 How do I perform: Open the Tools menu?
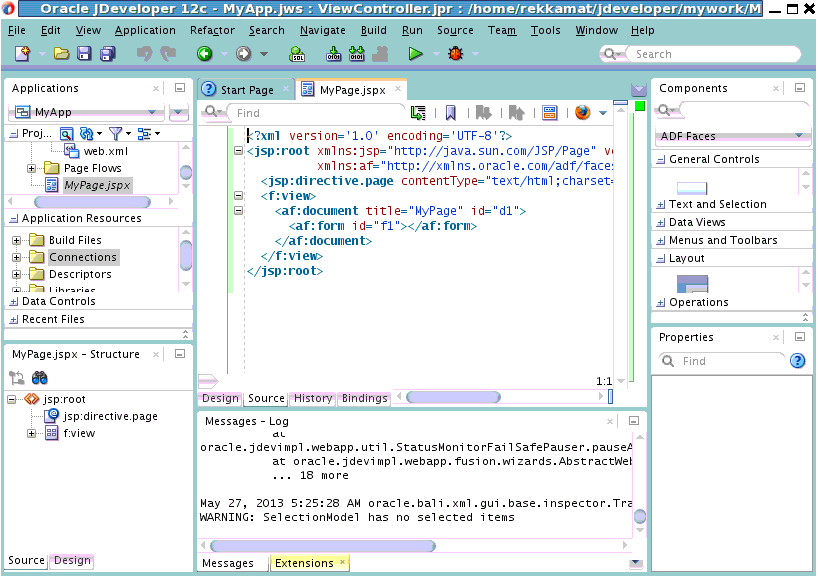click(545, 30)
